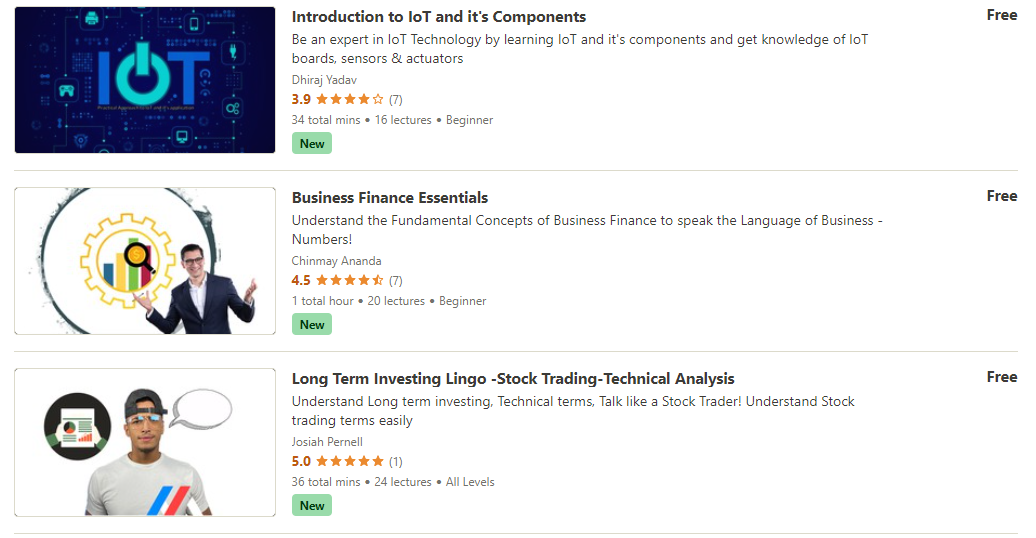Viewport: 1036px width, 538px height.
Task: Click the Free label for Long Term Investing
Action: [1002, 377]
